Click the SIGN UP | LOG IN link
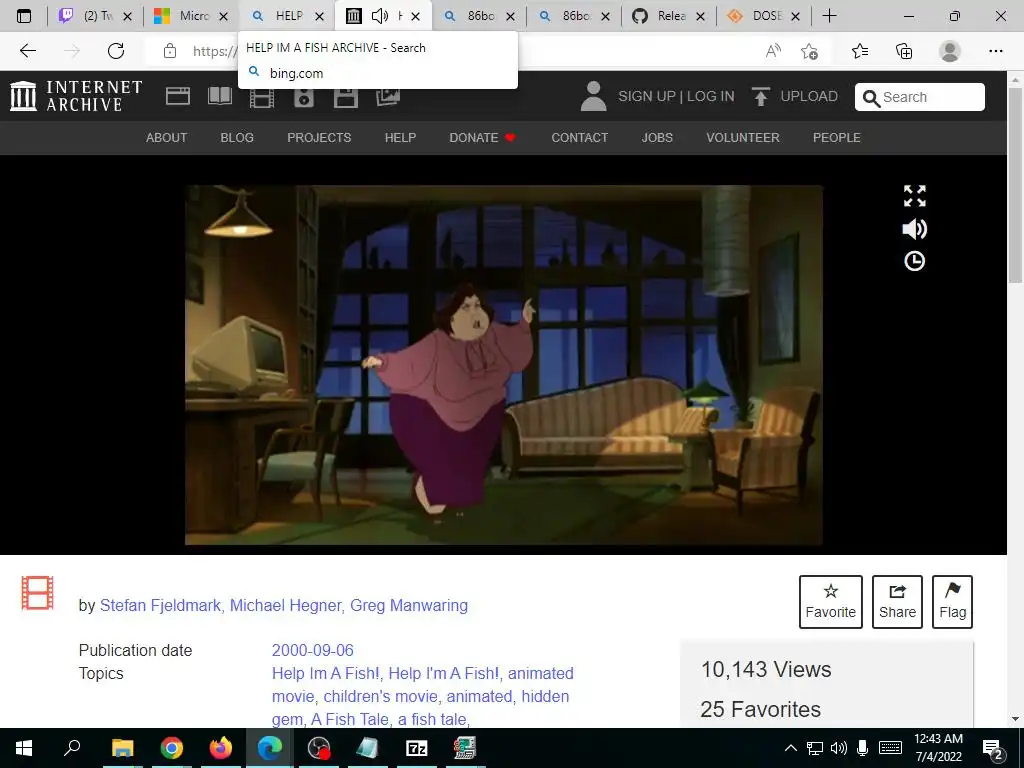Image resolution: width=1024 pixels, height=768 pixels. (677, 96)
